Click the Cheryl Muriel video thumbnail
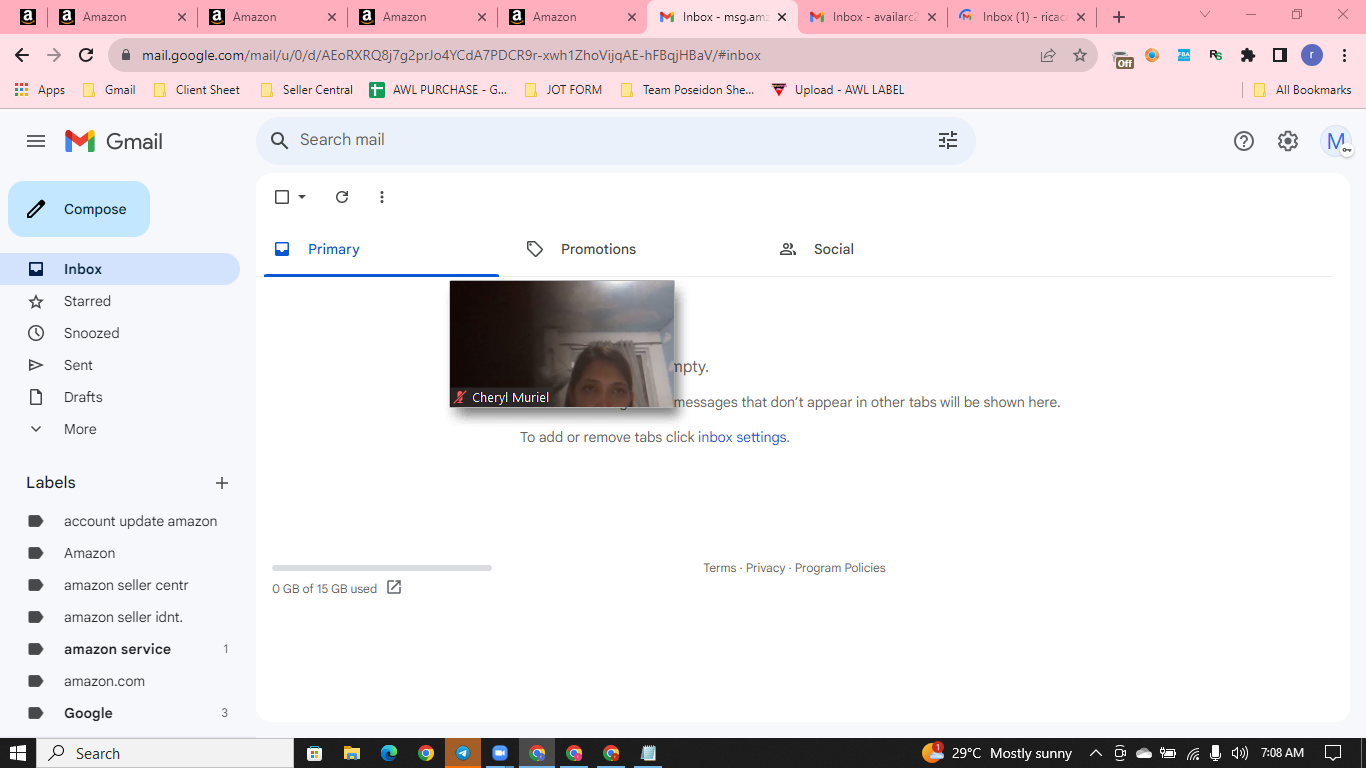 coord(562,344)
